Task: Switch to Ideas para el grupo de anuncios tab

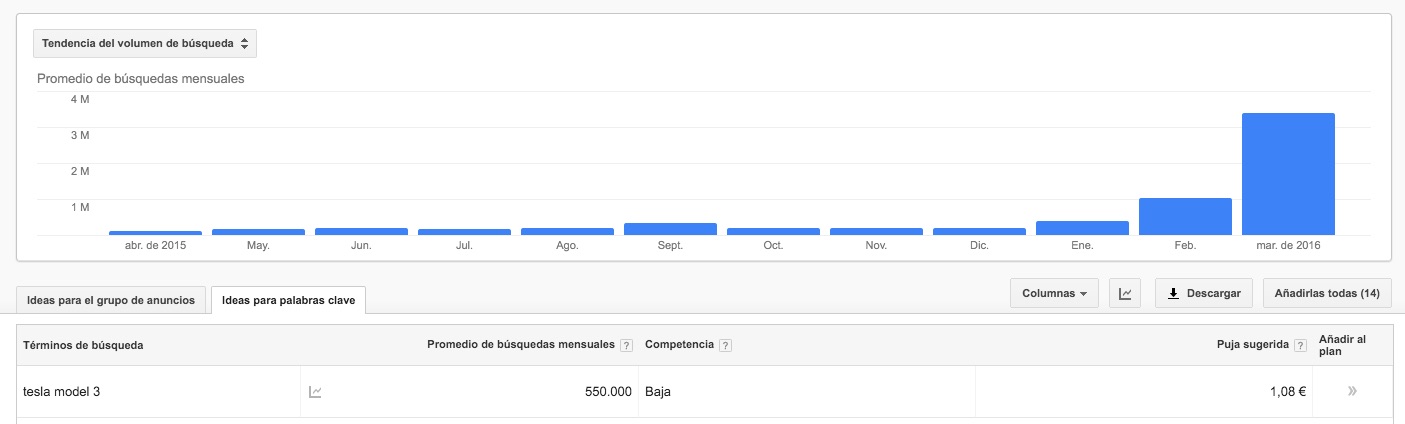Action: coord(111,299)
